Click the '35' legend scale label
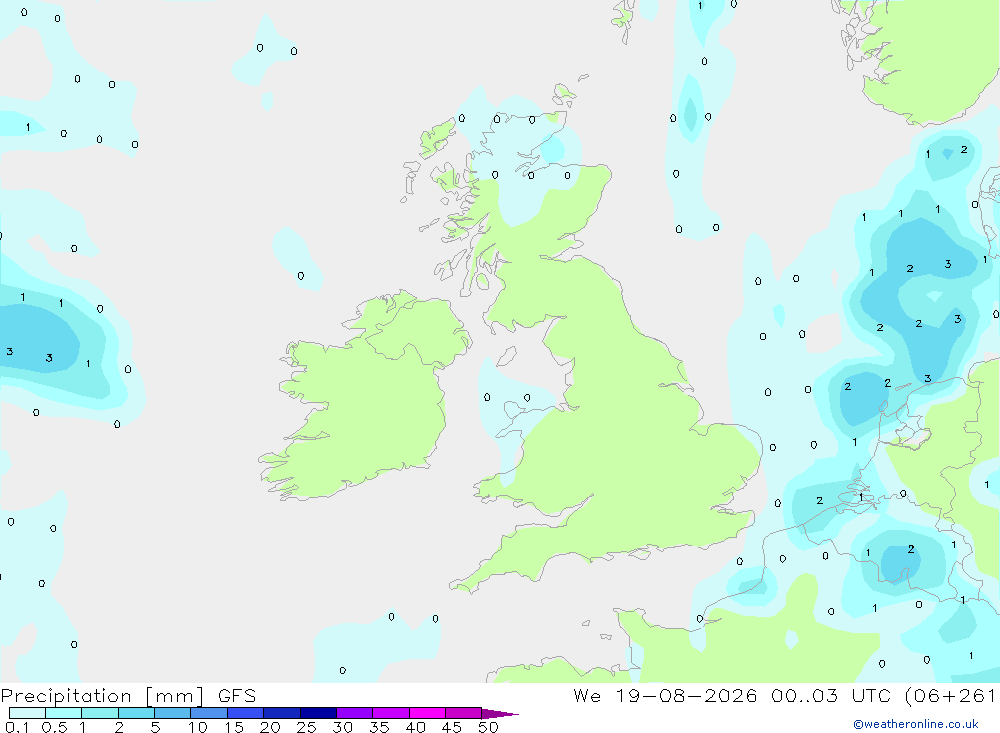Viewport: 1000px width, 733px height. pyautogui.click(x=379, y=727)
